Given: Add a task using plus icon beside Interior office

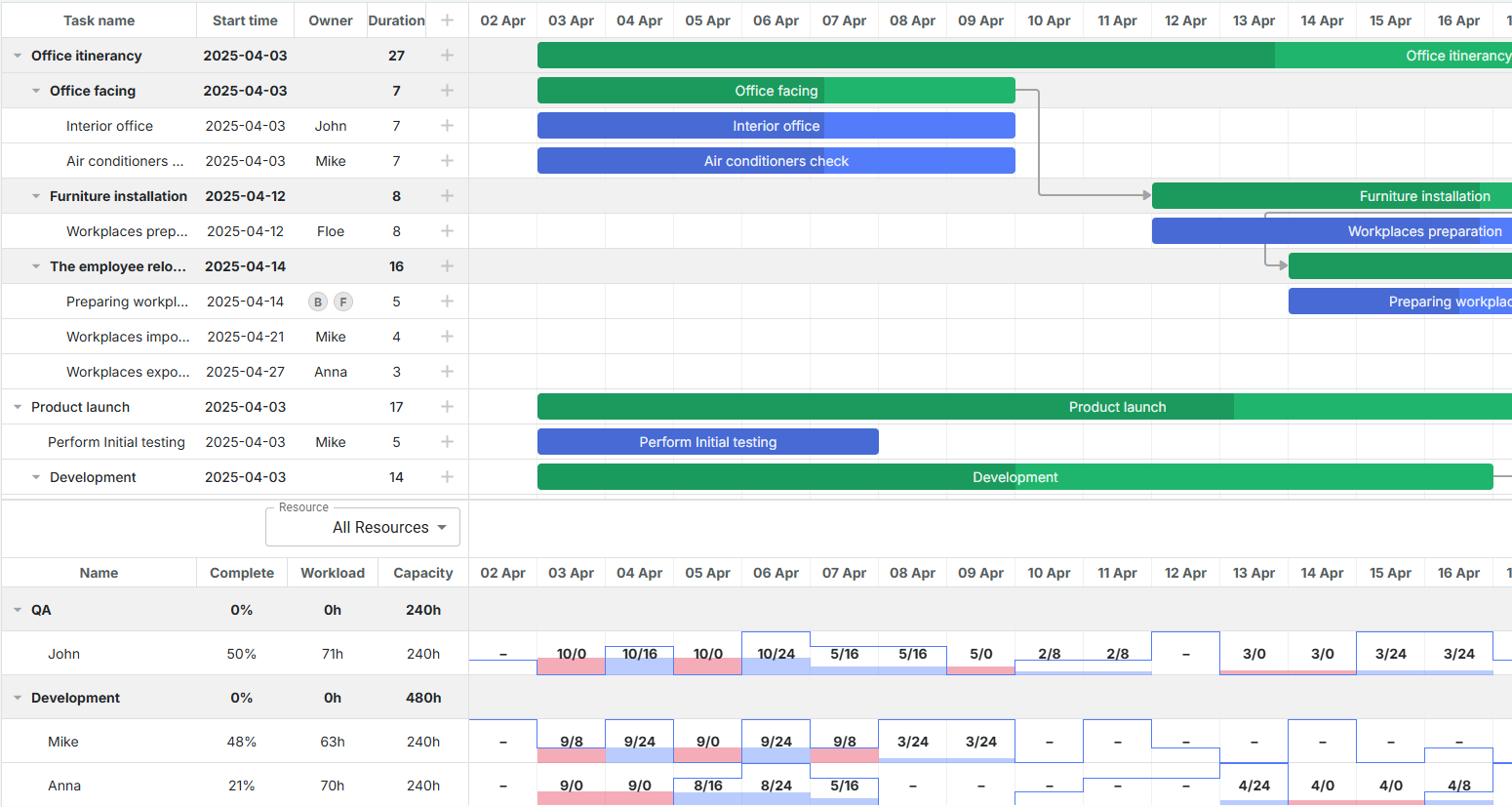Looking at the screenshot, I should click(447, 126).
